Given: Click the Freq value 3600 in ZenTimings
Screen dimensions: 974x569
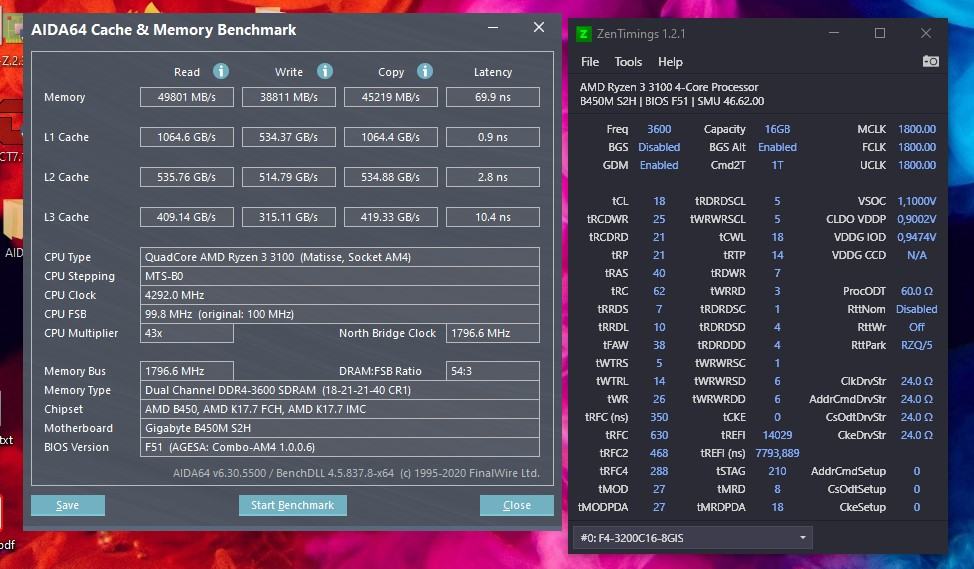Looking at the screenshot, I should click(659, 129).
